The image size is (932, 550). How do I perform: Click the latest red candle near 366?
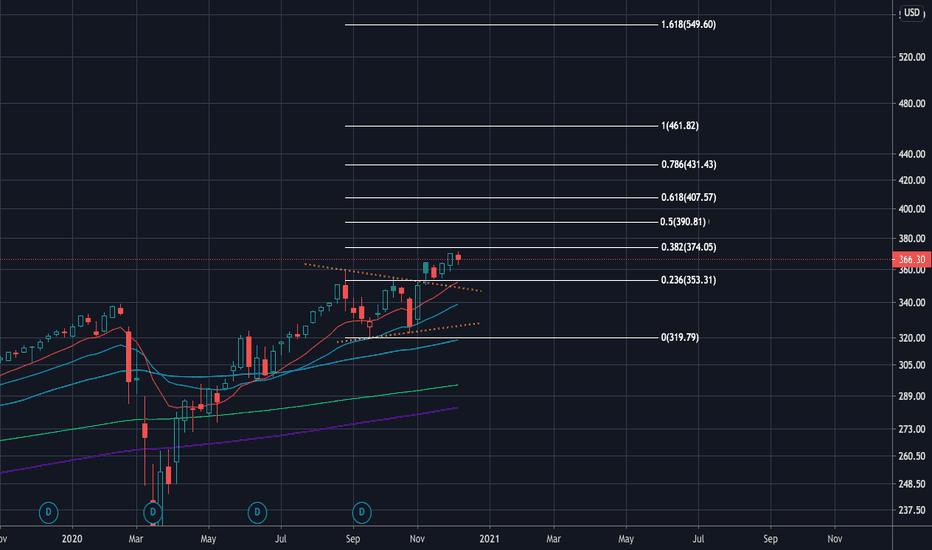tap(458, 257)
